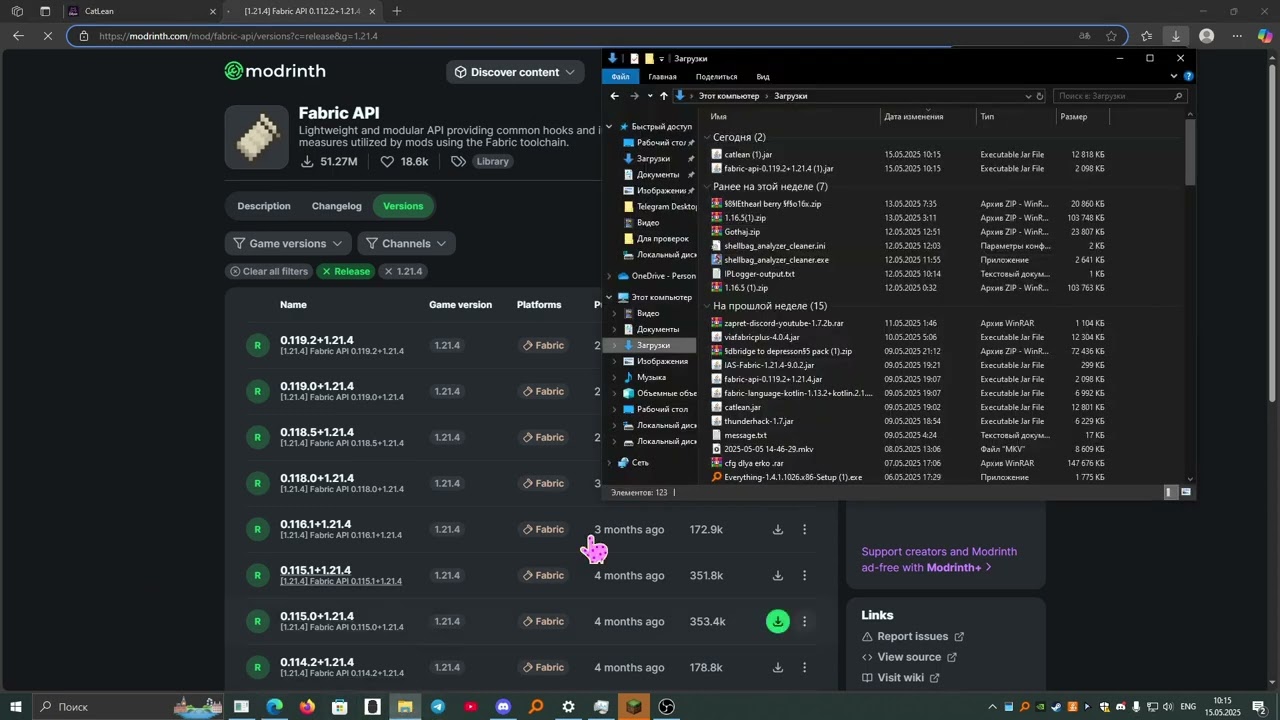The height and width of the screenshot is (720, 1280).
Task: Click Clear all filters button
Action: (269, 272)
